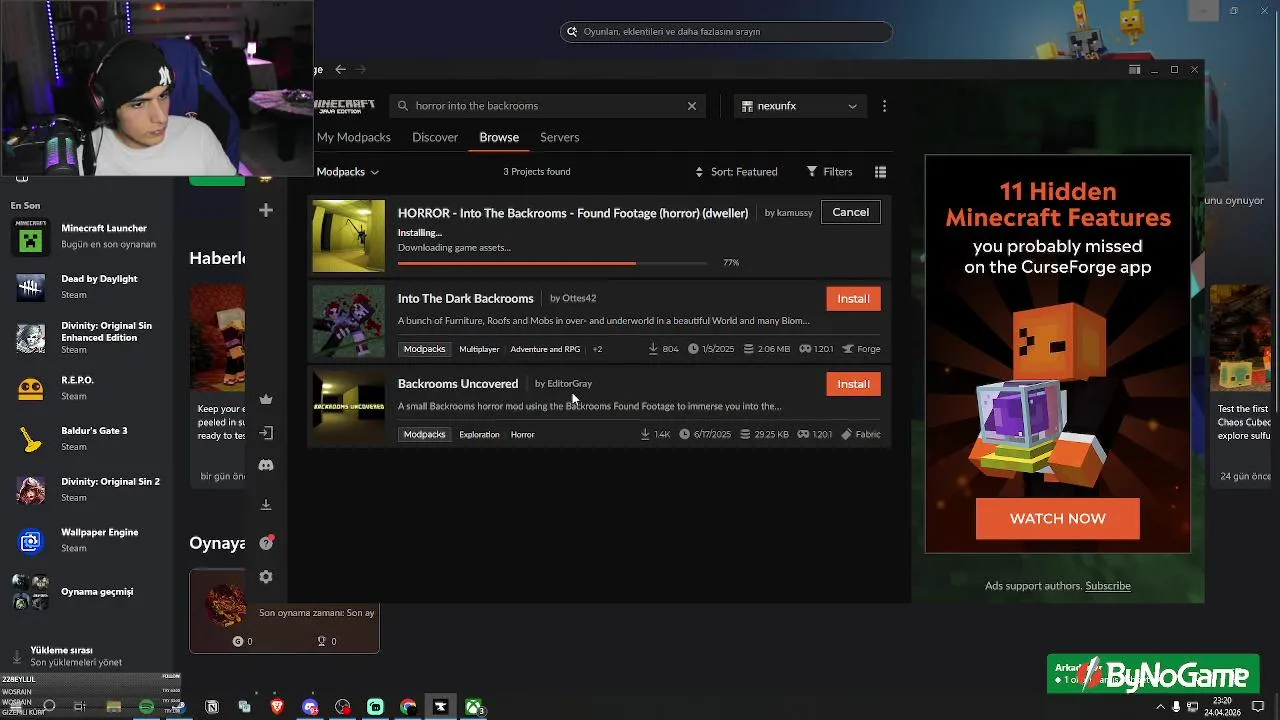Viewport: 1280px width, 720px height.
Task: Click in the modpack search field
Action: click(548, 106)
